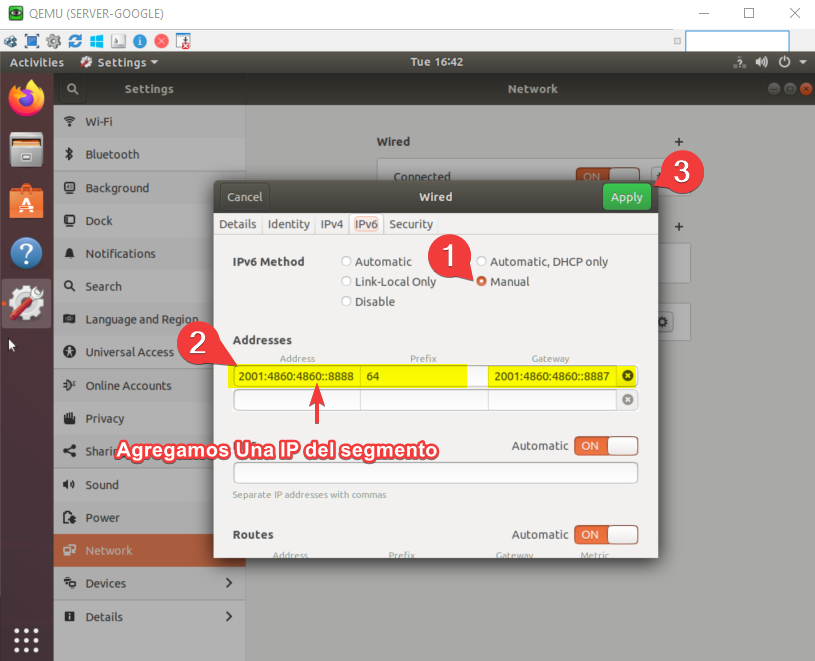Select the Link-Local Only radio option
The image size is (815, 661).
[x=347, y=282]
